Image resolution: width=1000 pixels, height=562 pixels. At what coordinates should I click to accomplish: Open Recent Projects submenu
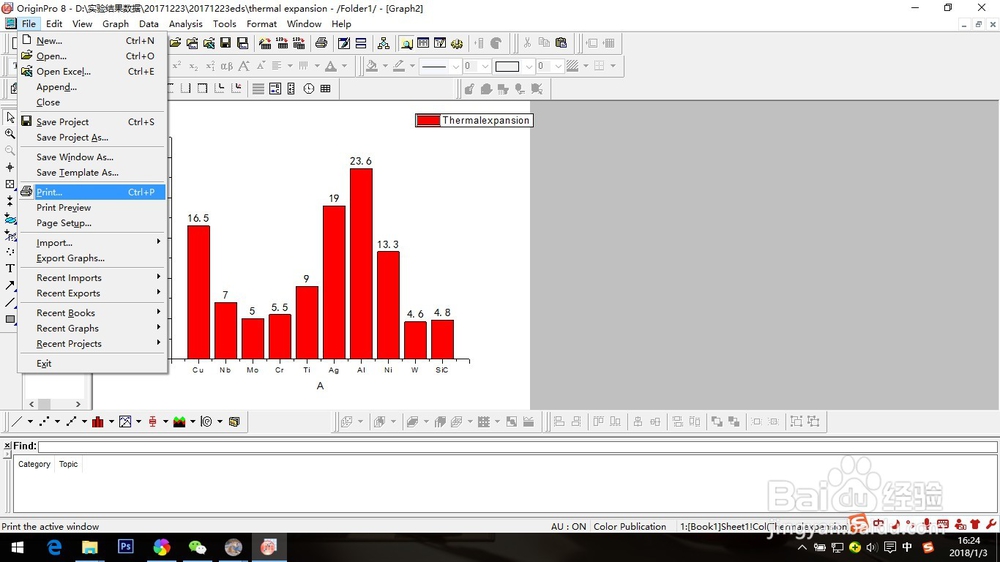(x=92, y=344)
